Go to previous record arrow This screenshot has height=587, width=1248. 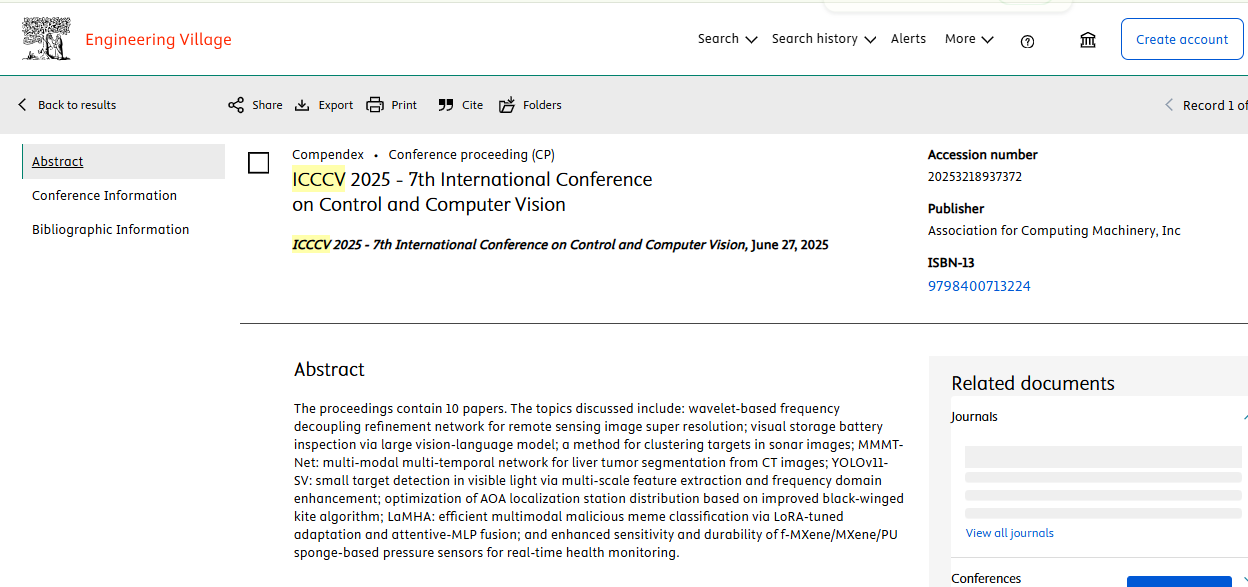tap(1169, 105)
